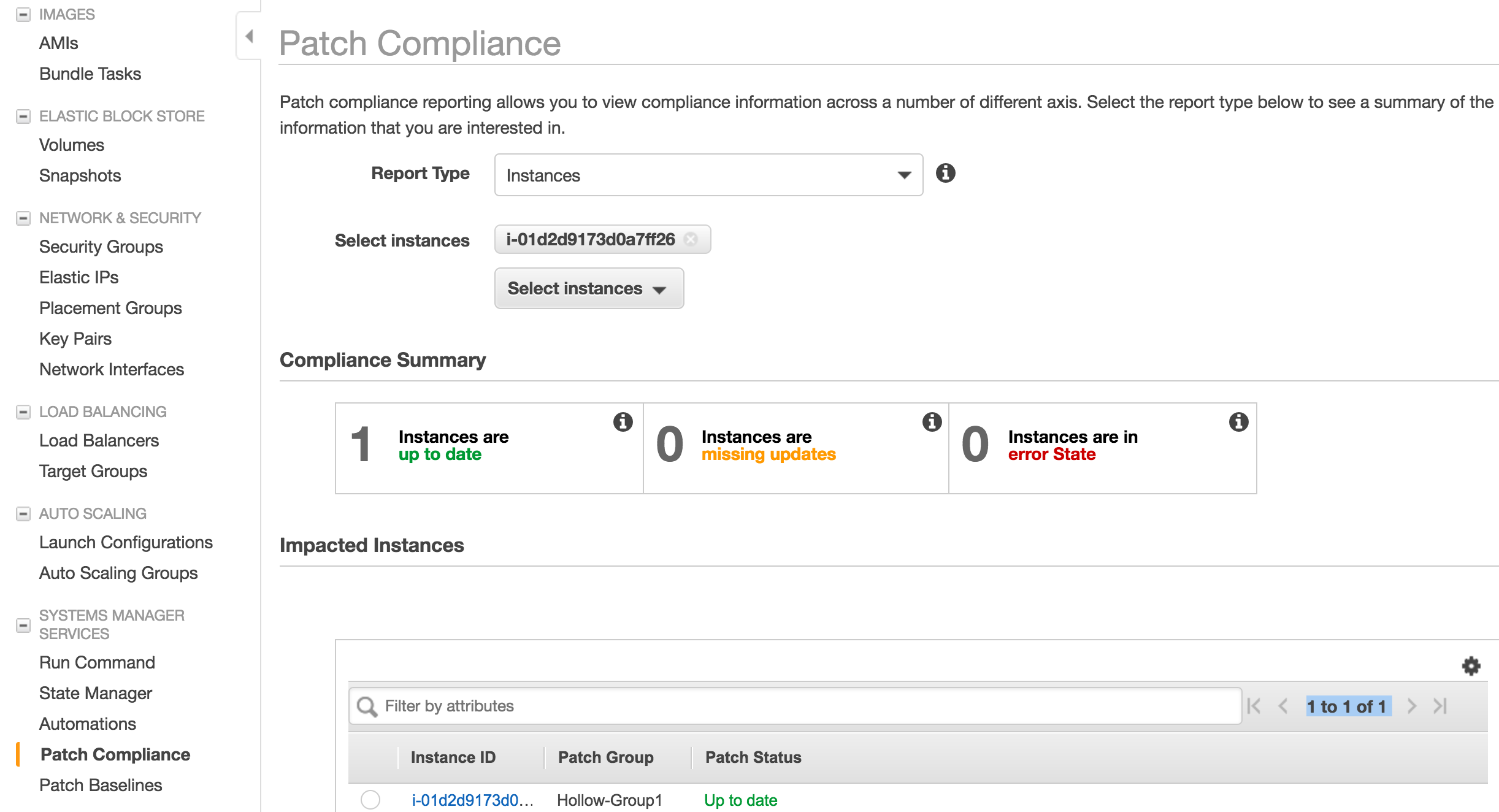This screenshot has width=1499, height=812.
Task: Collapse the AUTO SCALING section
Action: 23,514
